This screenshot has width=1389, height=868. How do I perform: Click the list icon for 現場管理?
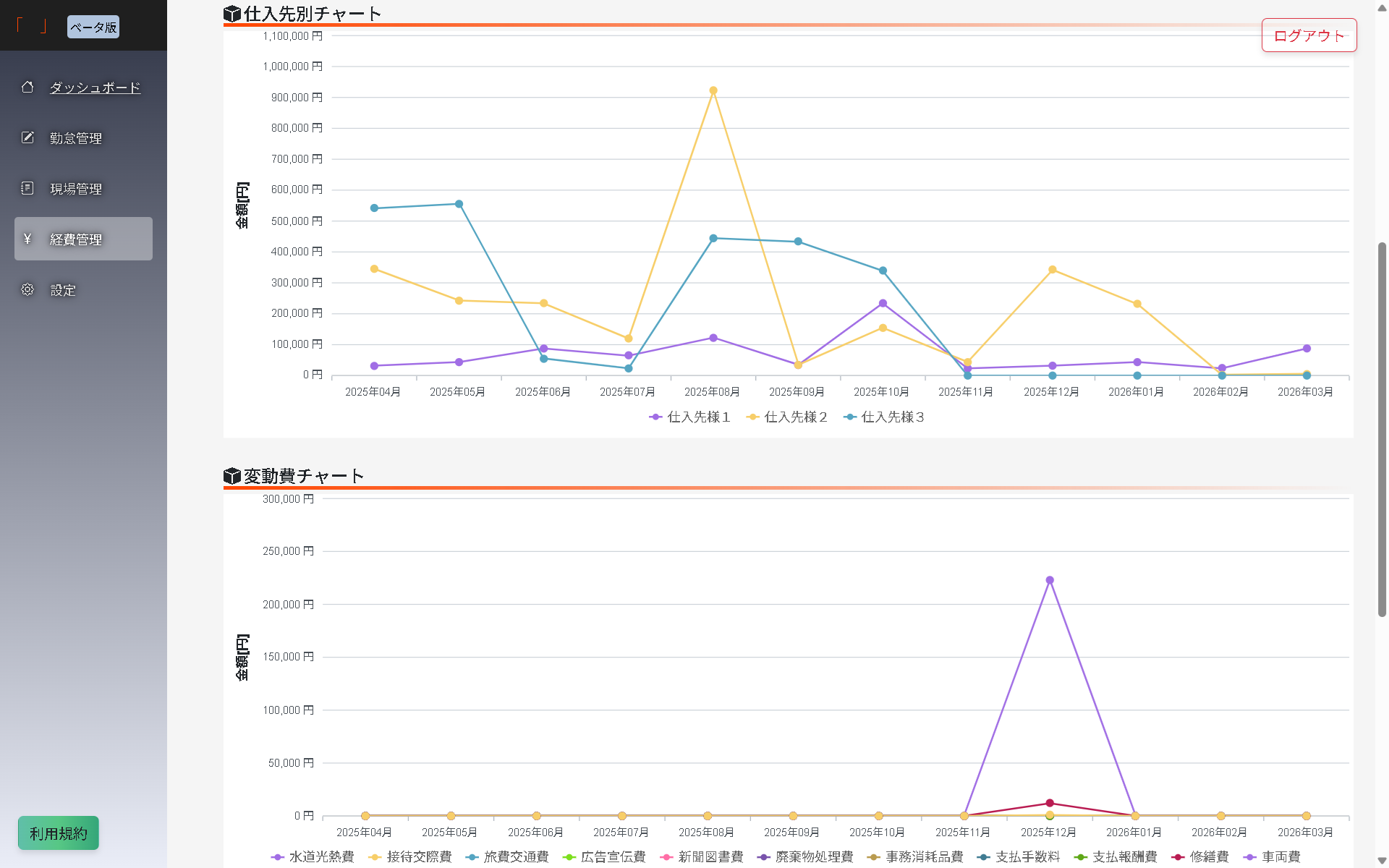[27, 188]
